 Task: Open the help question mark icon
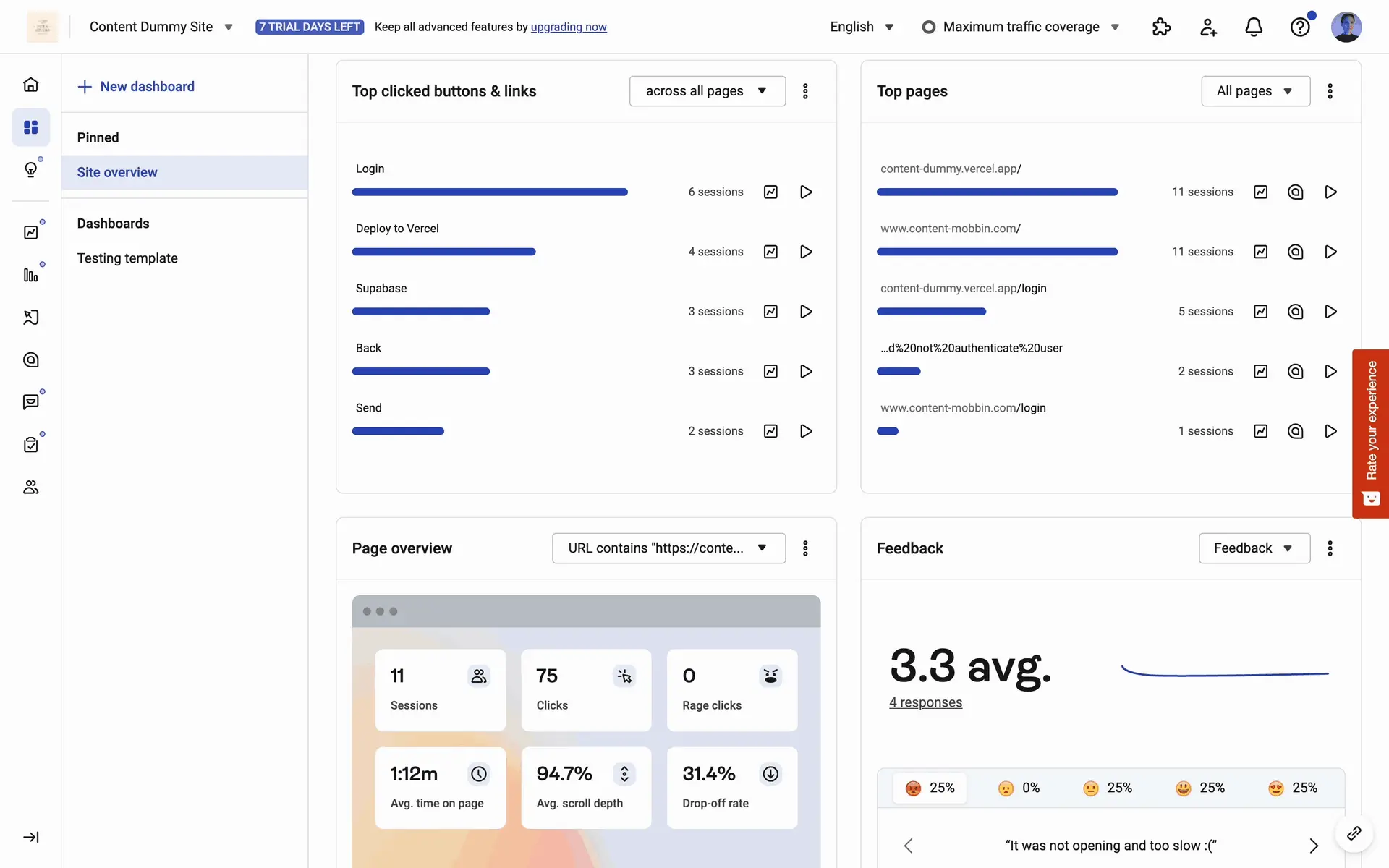(1299, 27)
